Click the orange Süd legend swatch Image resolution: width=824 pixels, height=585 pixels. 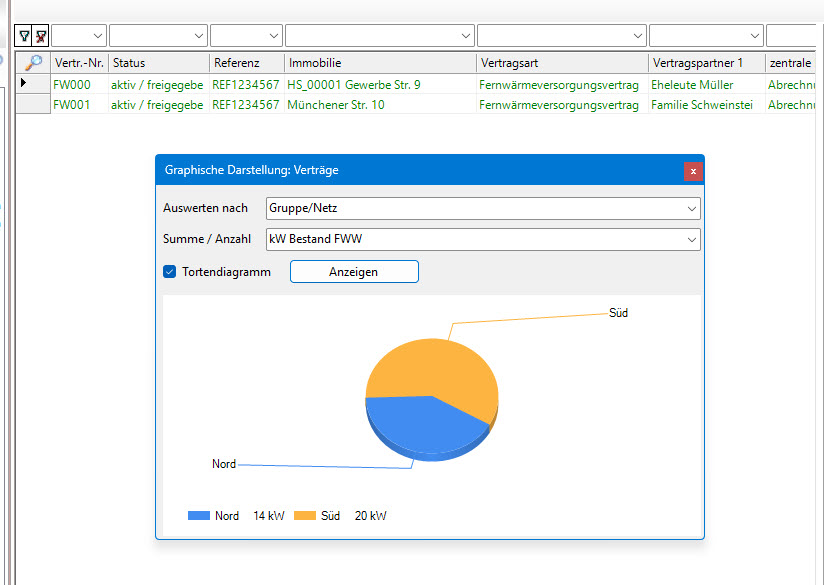point(305,516)
